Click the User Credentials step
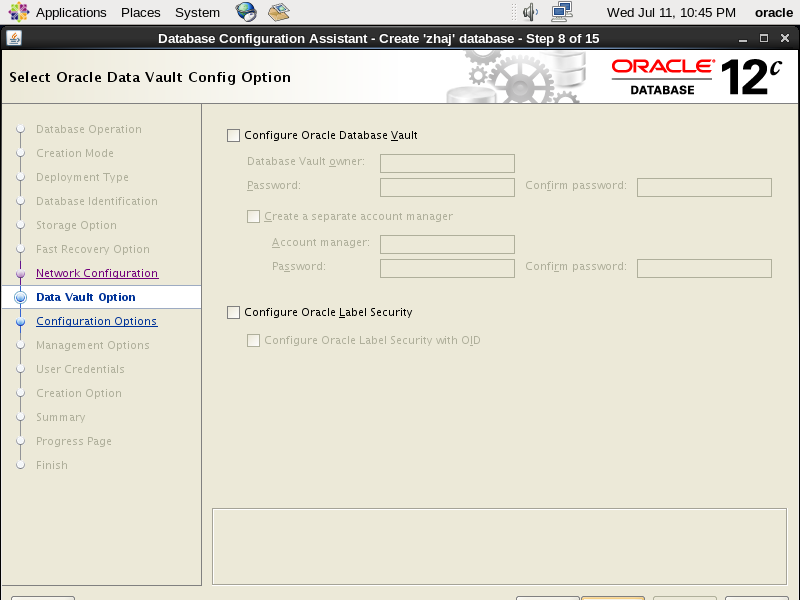The width and height of the screenshot is (800, 600). tap(80, 369)
